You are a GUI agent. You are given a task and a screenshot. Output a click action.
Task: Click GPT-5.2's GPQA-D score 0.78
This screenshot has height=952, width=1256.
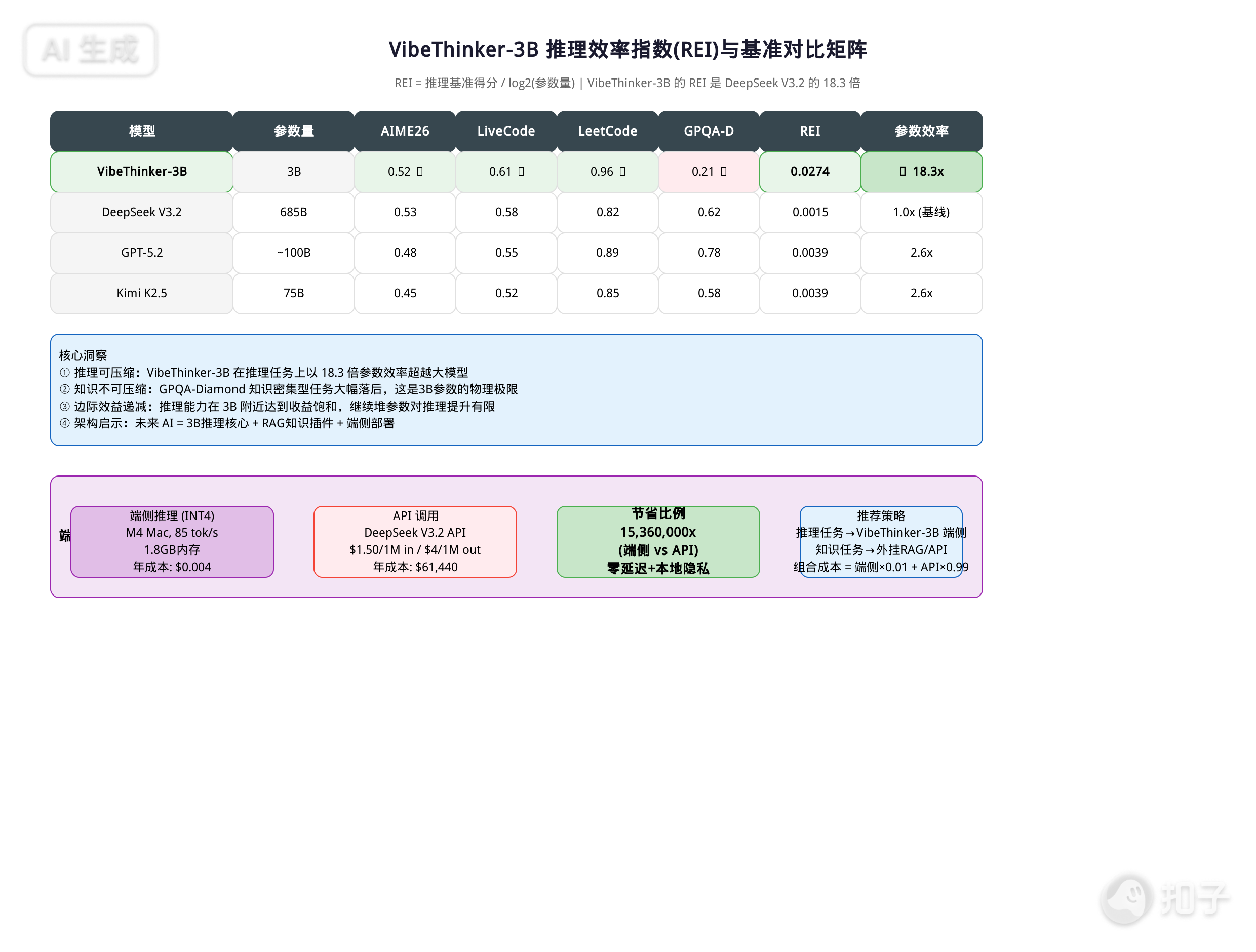coord(709,253)
